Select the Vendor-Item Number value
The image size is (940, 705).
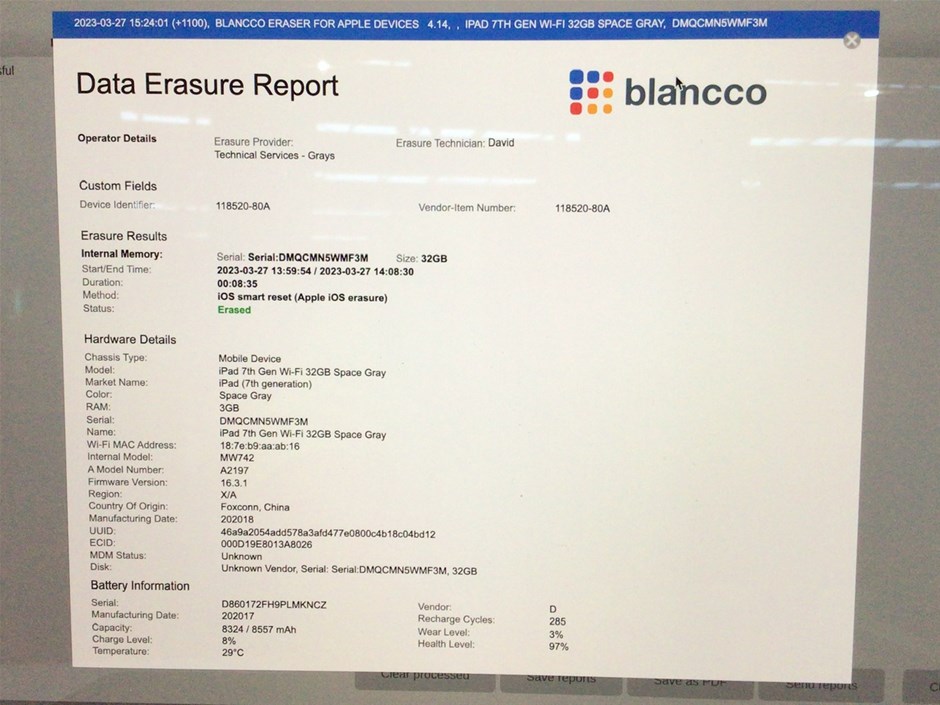pos(581,208)
